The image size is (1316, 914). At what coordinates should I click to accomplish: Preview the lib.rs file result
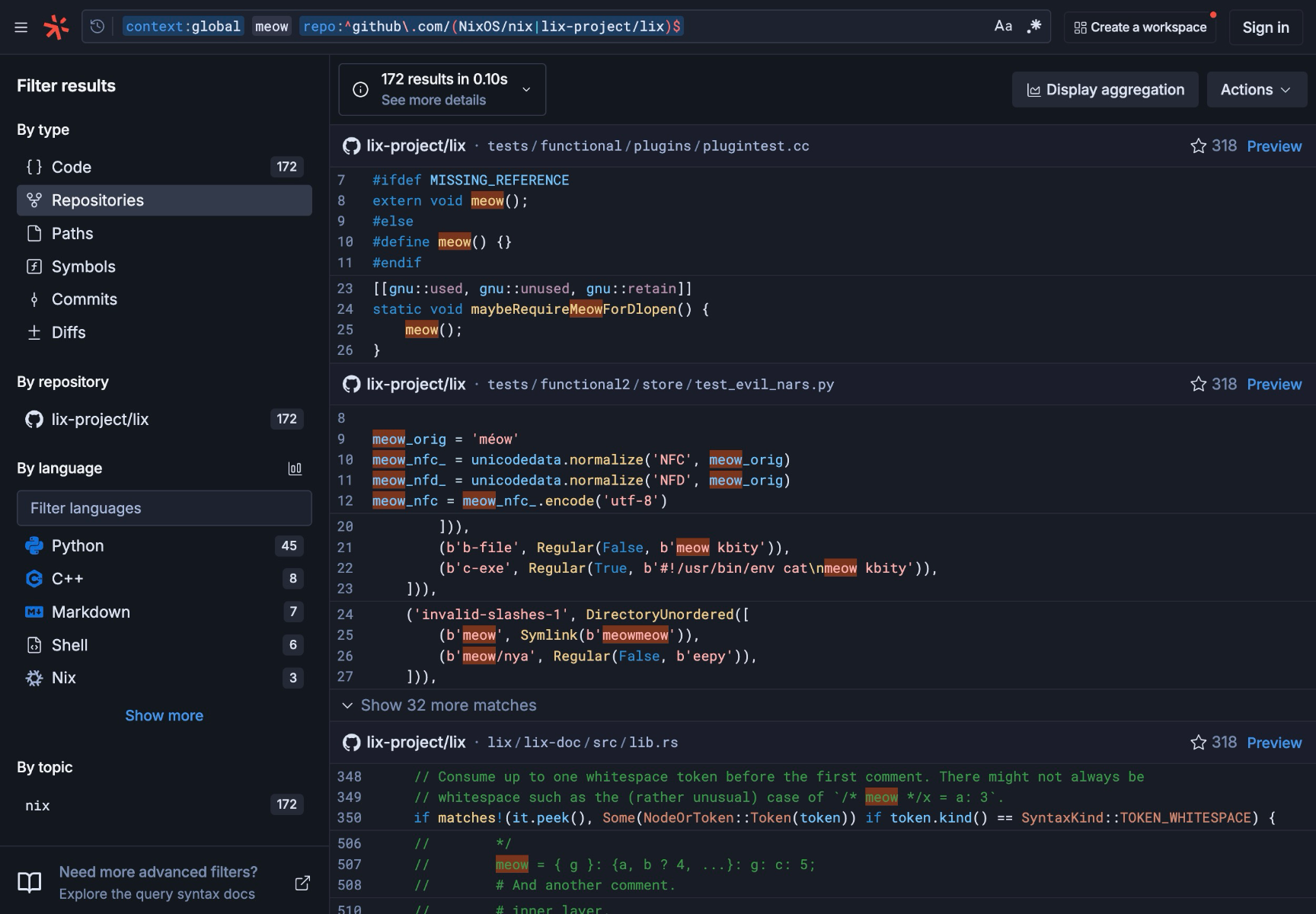(x=1274, y=743)
